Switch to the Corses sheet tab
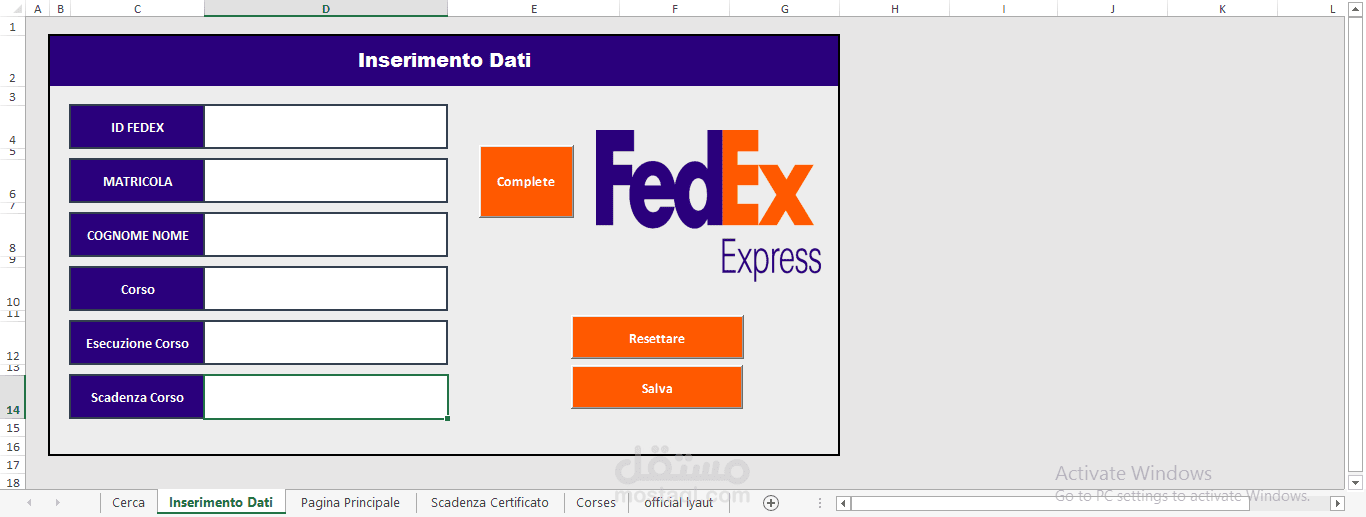1366x517 pixels. [x=596, y=502]
